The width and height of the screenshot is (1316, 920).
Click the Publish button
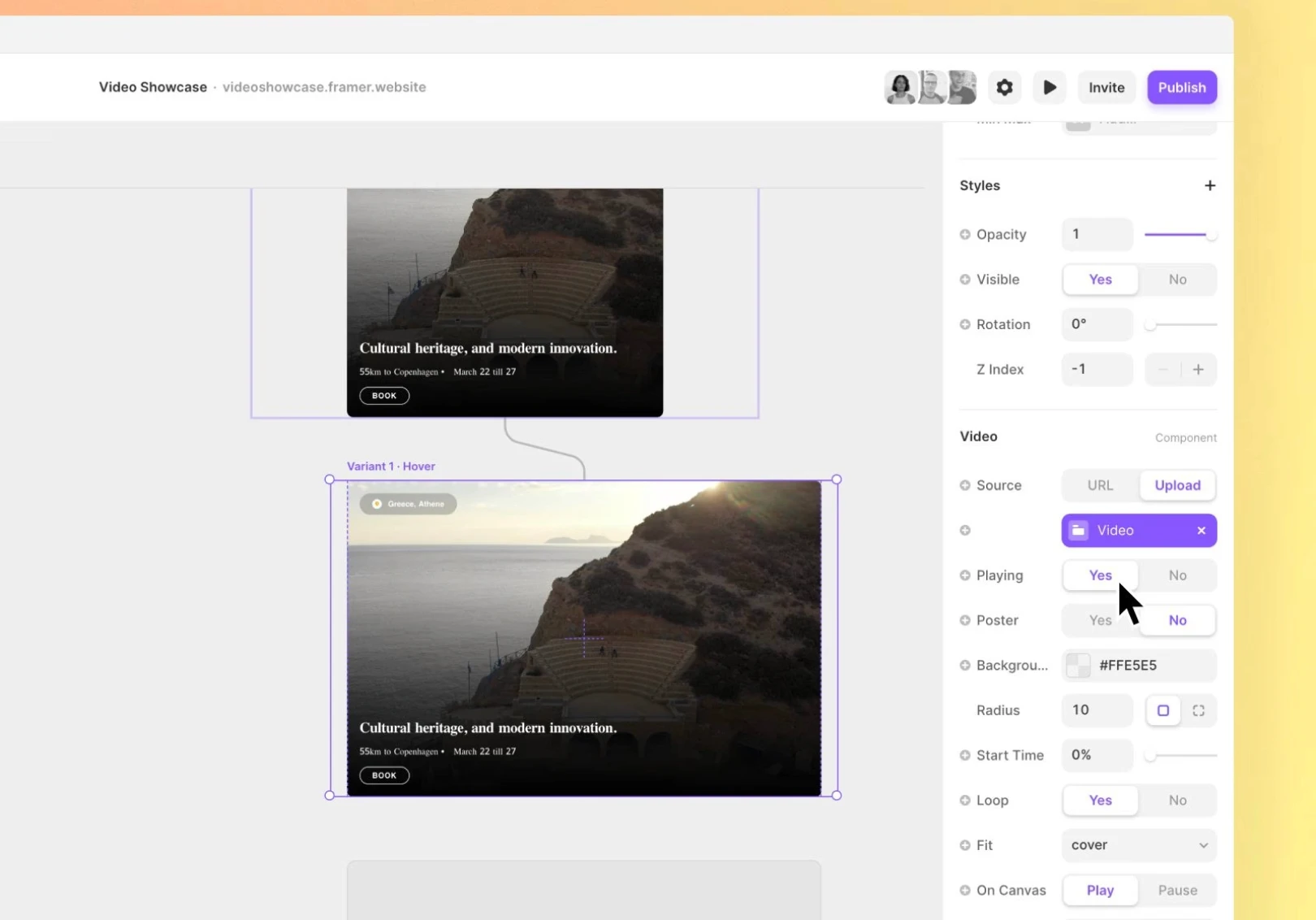click(1182, 87)
